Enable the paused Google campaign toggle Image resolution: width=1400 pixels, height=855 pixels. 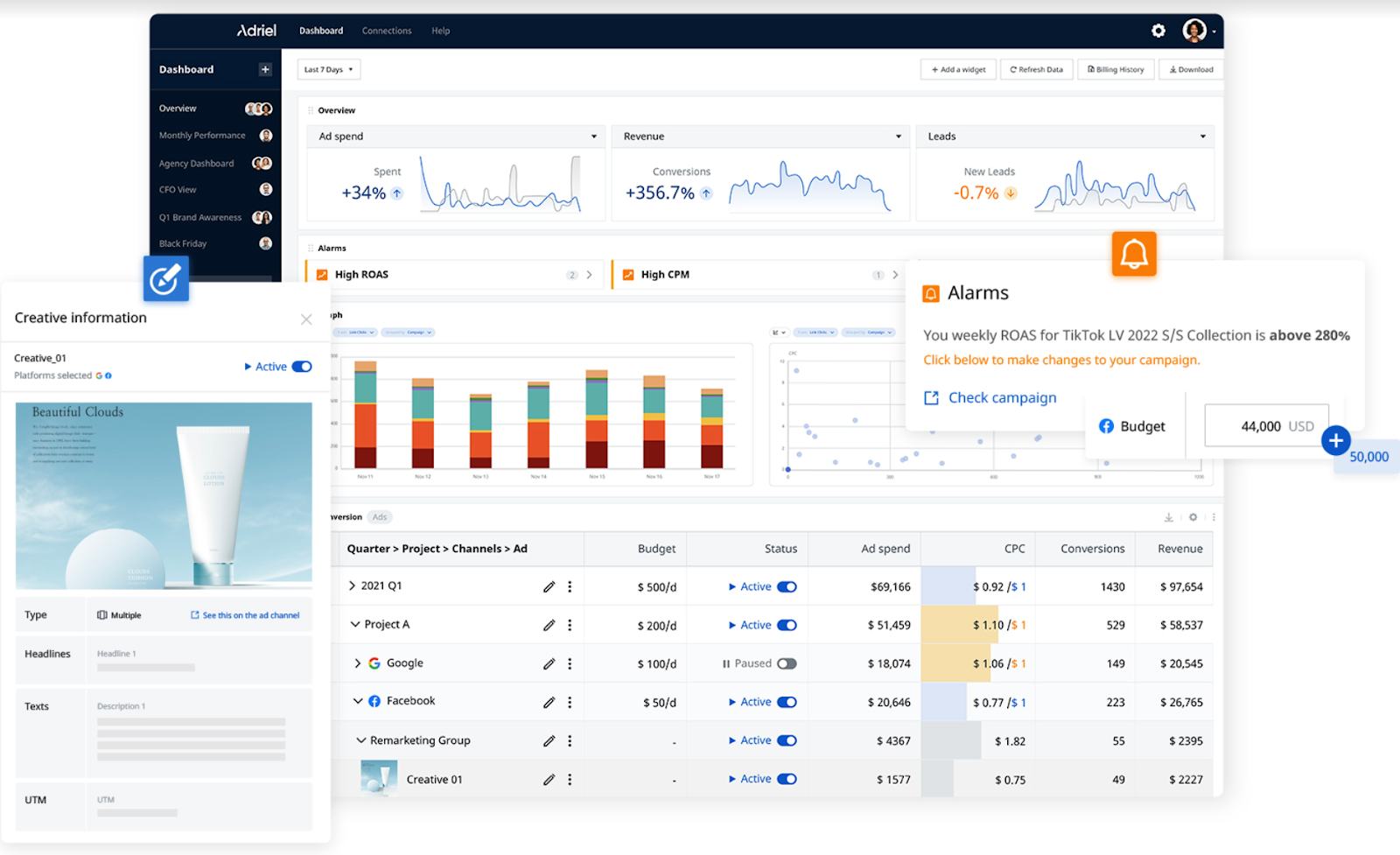click(x=787, y=663)
